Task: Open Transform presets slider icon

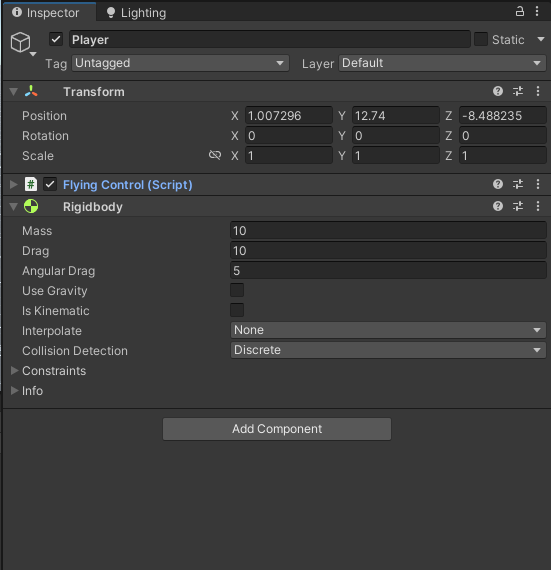Action: [x=518, y=91]
